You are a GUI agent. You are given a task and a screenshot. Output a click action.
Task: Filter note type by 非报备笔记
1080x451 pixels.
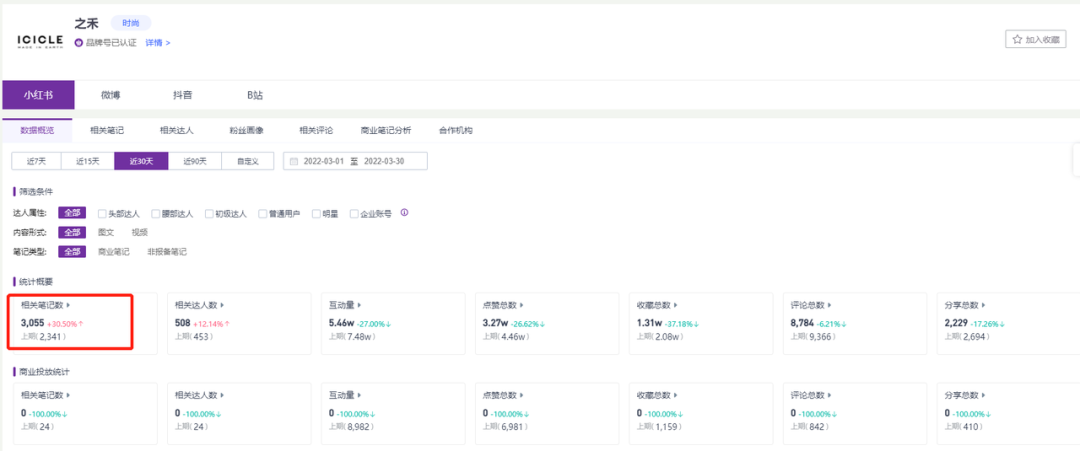(167, 252)
